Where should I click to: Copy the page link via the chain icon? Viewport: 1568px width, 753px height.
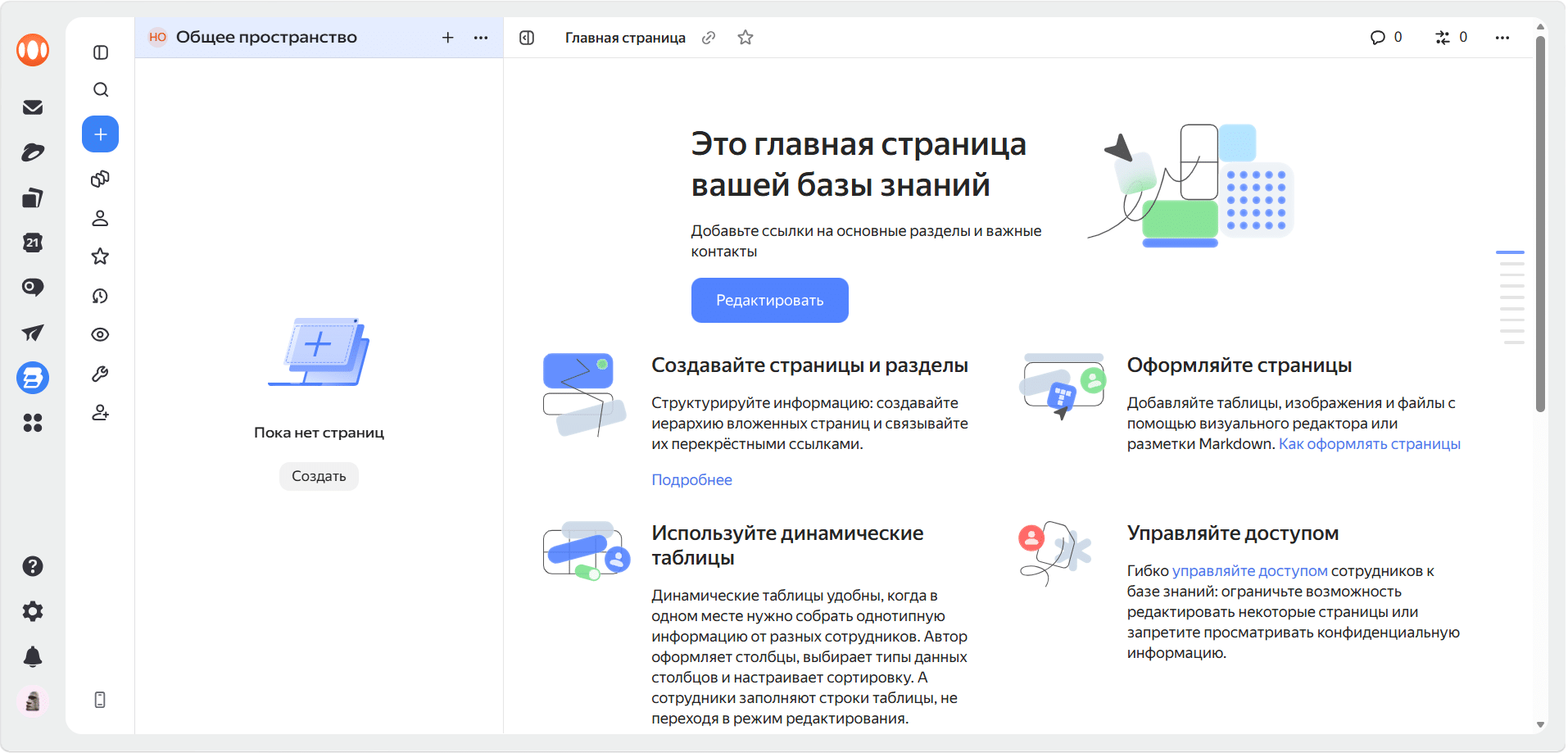(709, 38)
